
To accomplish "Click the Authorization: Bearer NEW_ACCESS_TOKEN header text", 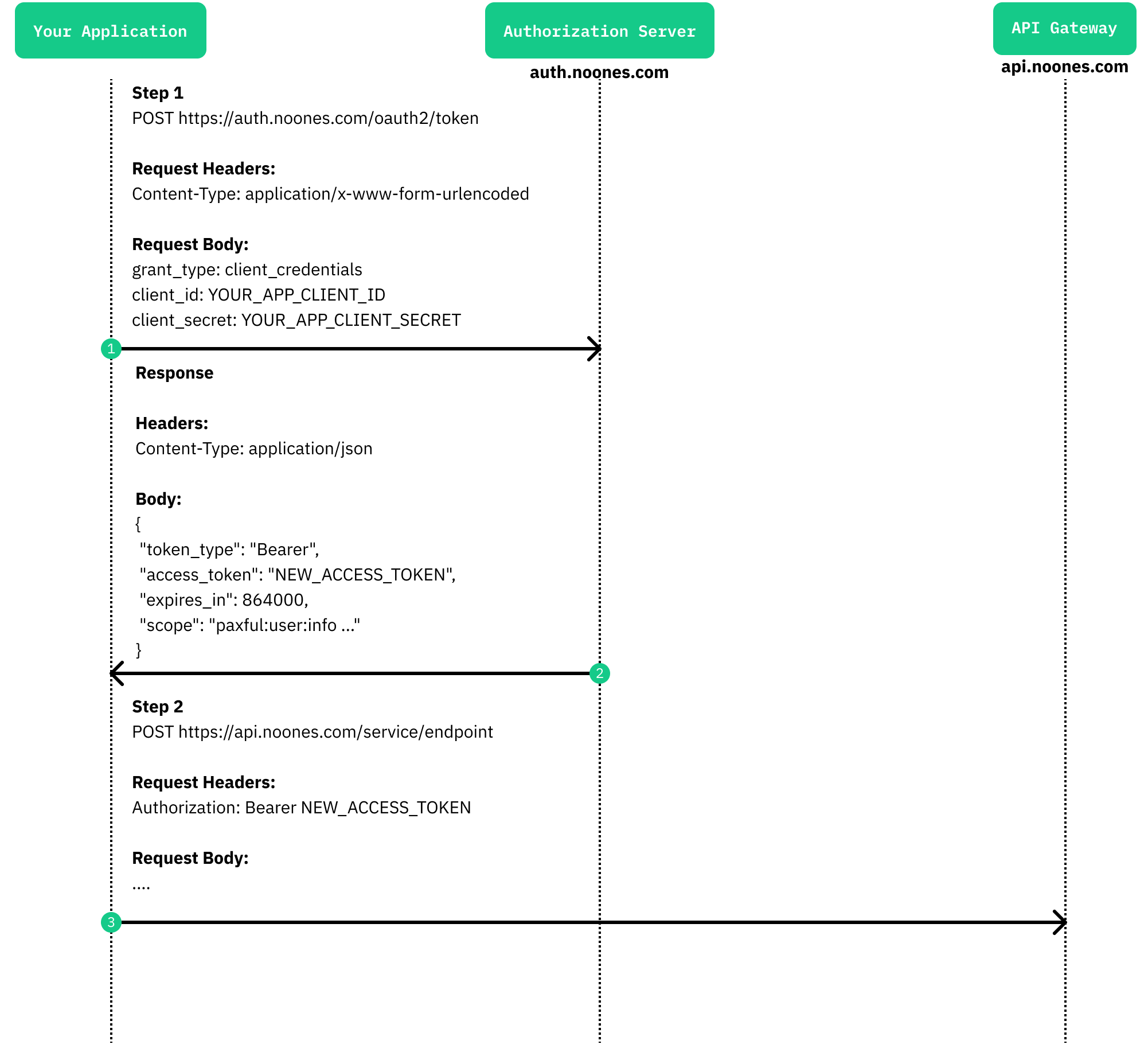I will click(302, 808).
